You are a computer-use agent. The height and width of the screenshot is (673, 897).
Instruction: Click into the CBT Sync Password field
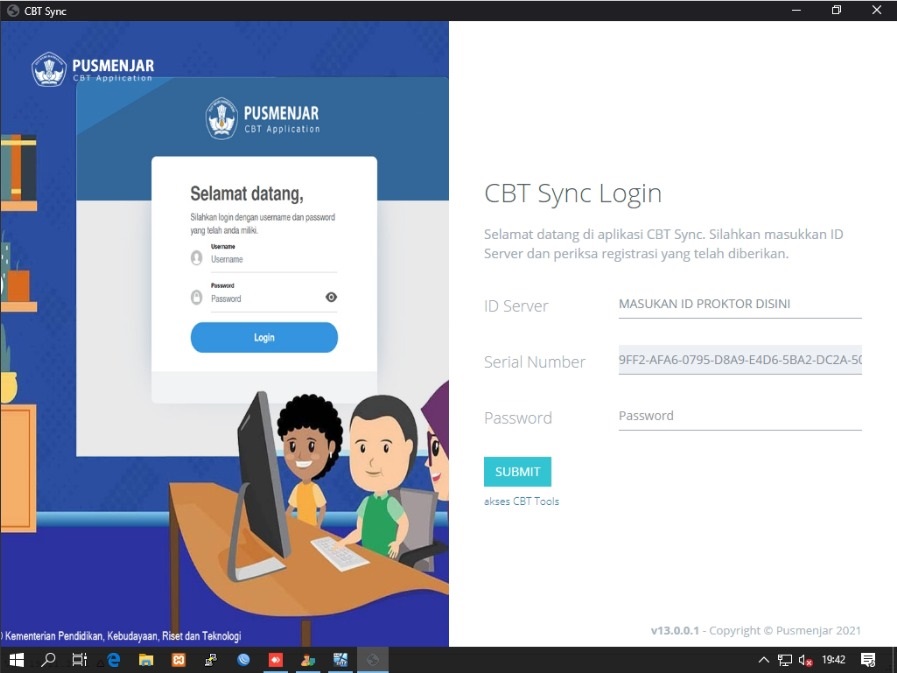[x=740, y=416]
